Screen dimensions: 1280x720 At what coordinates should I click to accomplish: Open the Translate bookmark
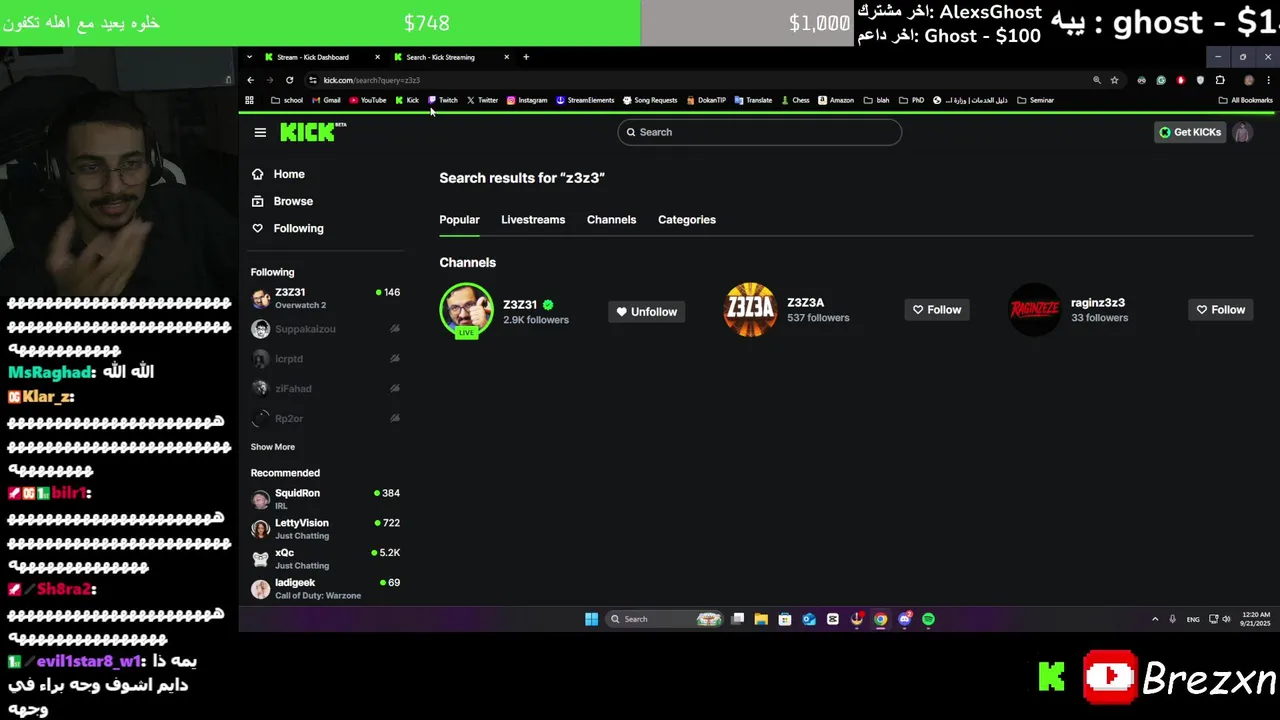tap(753, 100)
